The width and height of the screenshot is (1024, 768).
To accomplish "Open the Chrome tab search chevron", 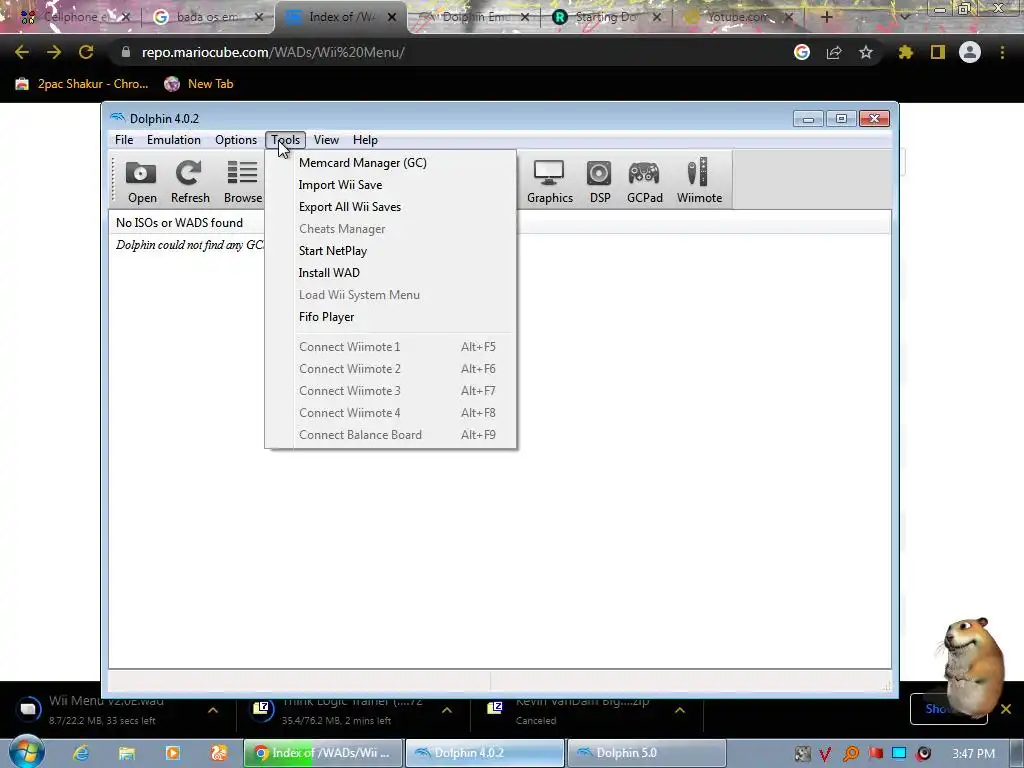I will (x=904, y=17).
